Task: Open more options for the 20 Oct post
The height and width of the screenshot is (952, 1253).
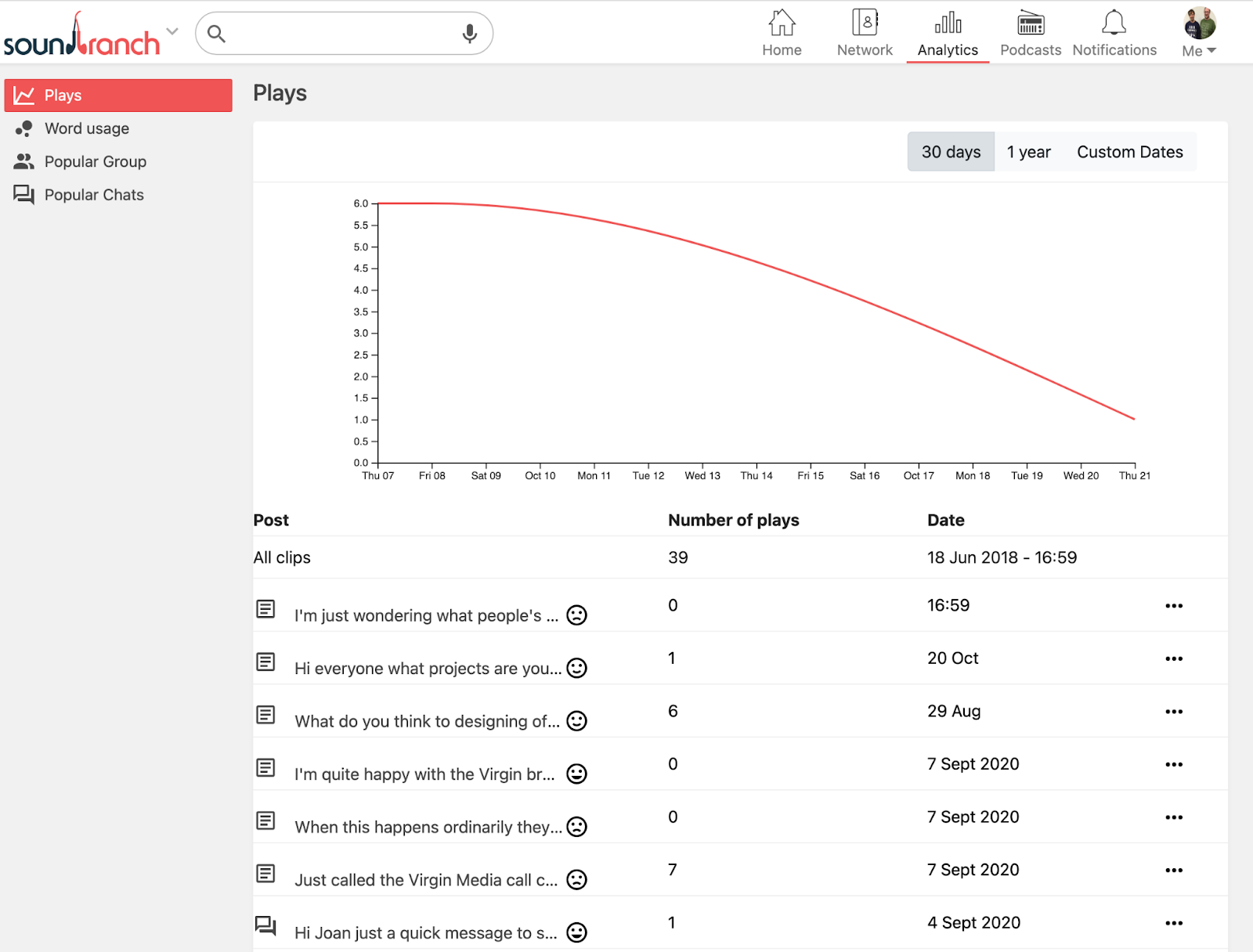Action: (x=1174, y=659)
